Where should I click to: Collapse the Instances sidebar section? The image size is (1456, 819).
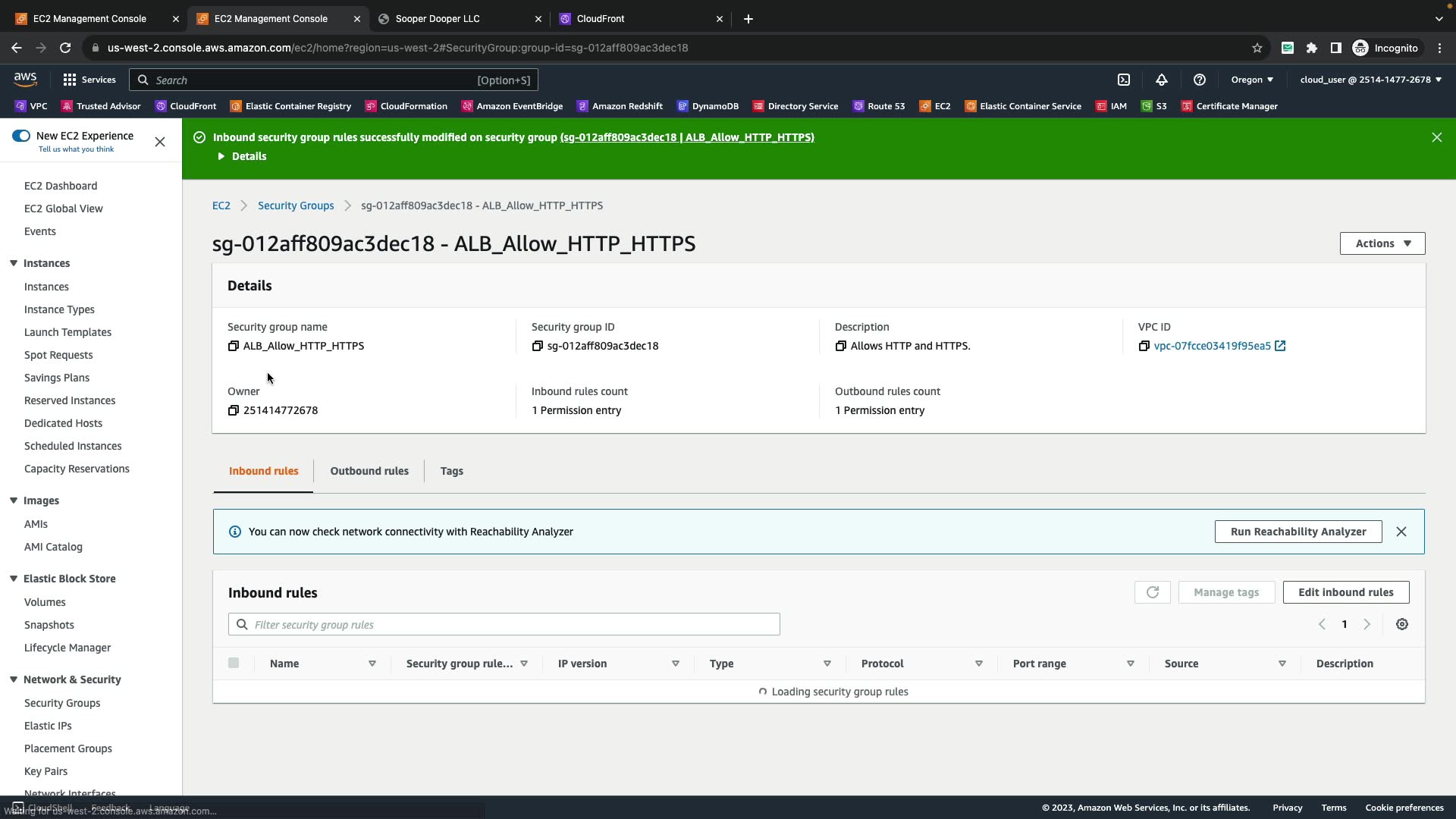[14, 263]
